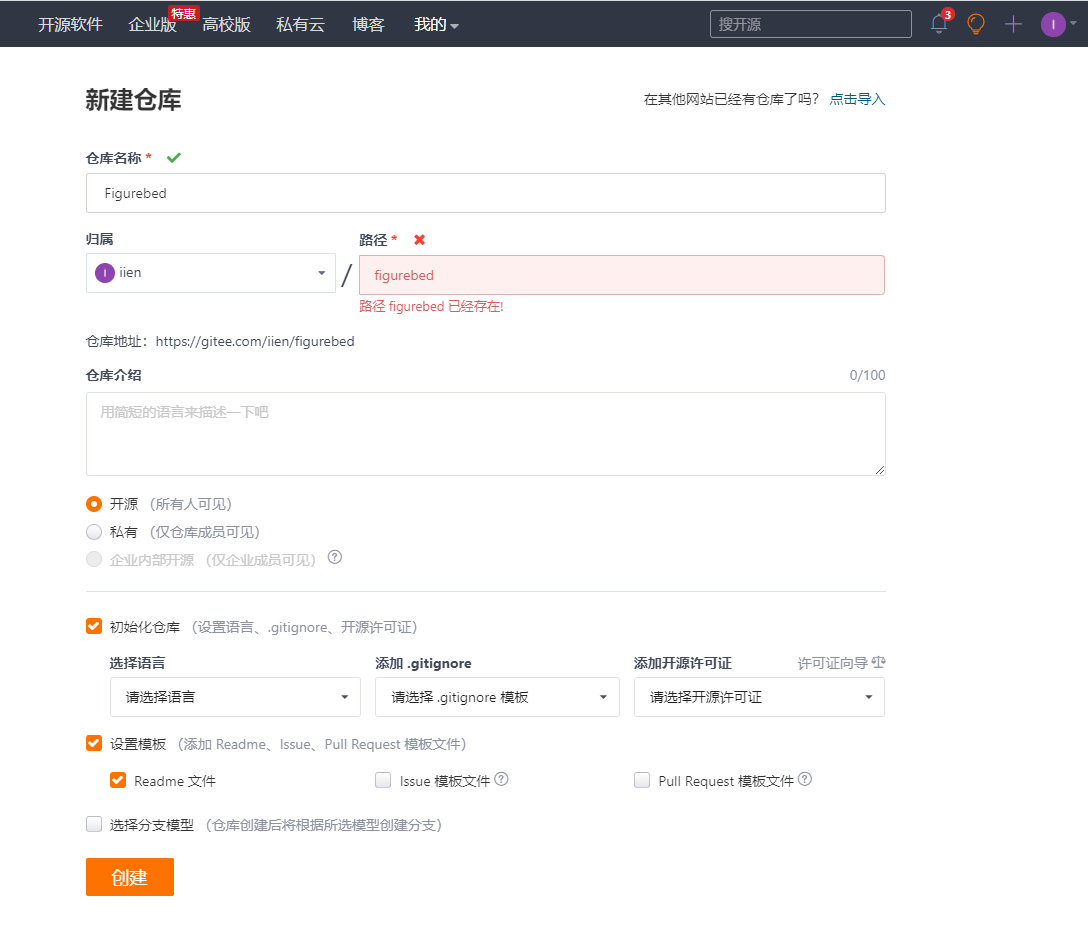Click the repository URL gitee.com/iien/figurebed
This screenshot has width=1088, height=929.
[x=255, y=341]
